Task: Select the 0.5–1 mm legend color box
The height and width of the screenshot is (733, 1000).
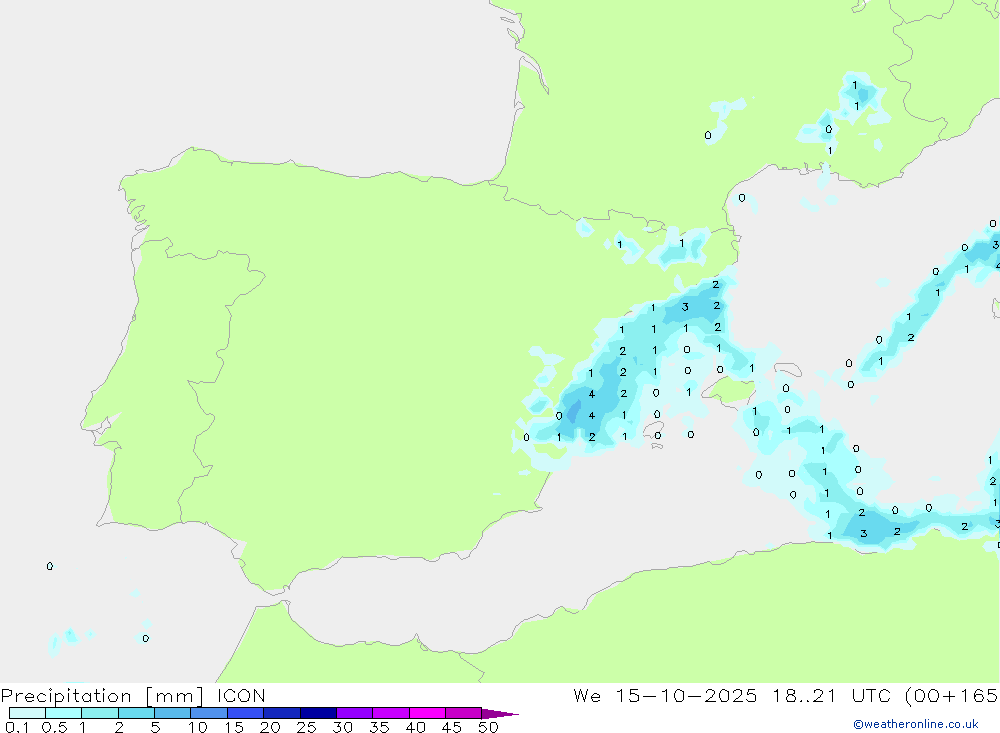Action: click(x=64, y=713)
